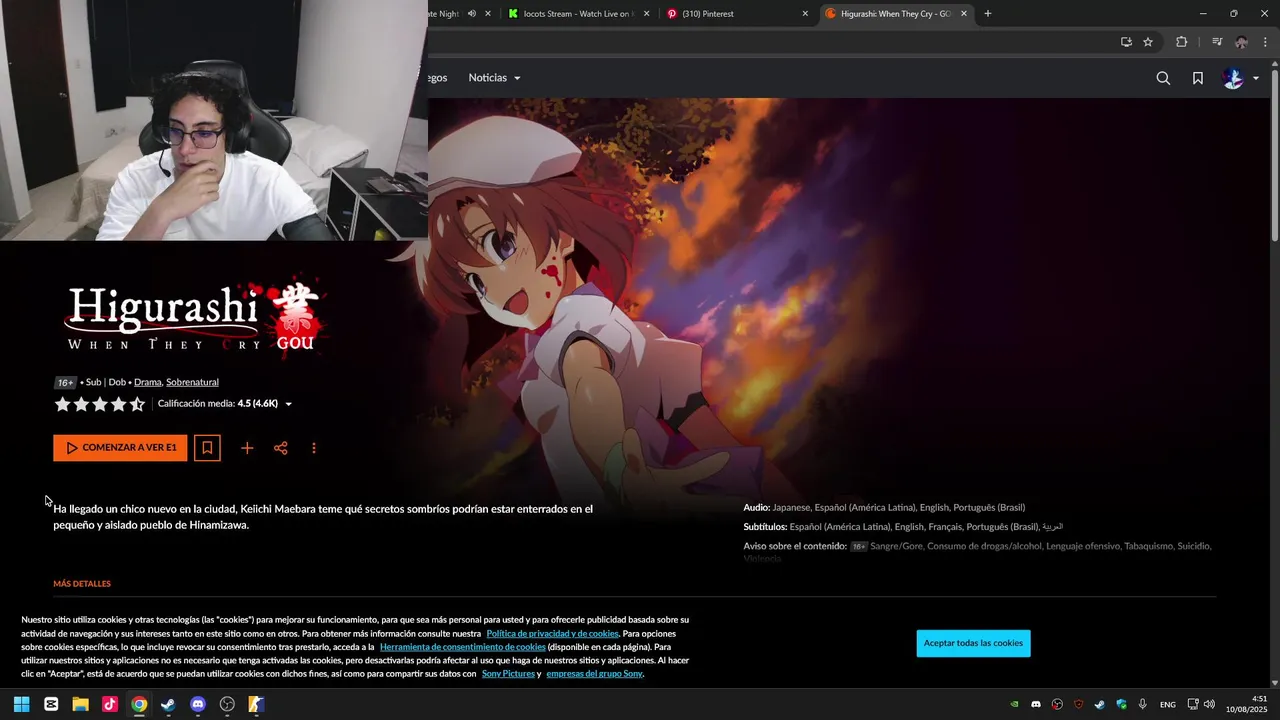
Task: Rate the series five stars
Action: pos(137,404)
